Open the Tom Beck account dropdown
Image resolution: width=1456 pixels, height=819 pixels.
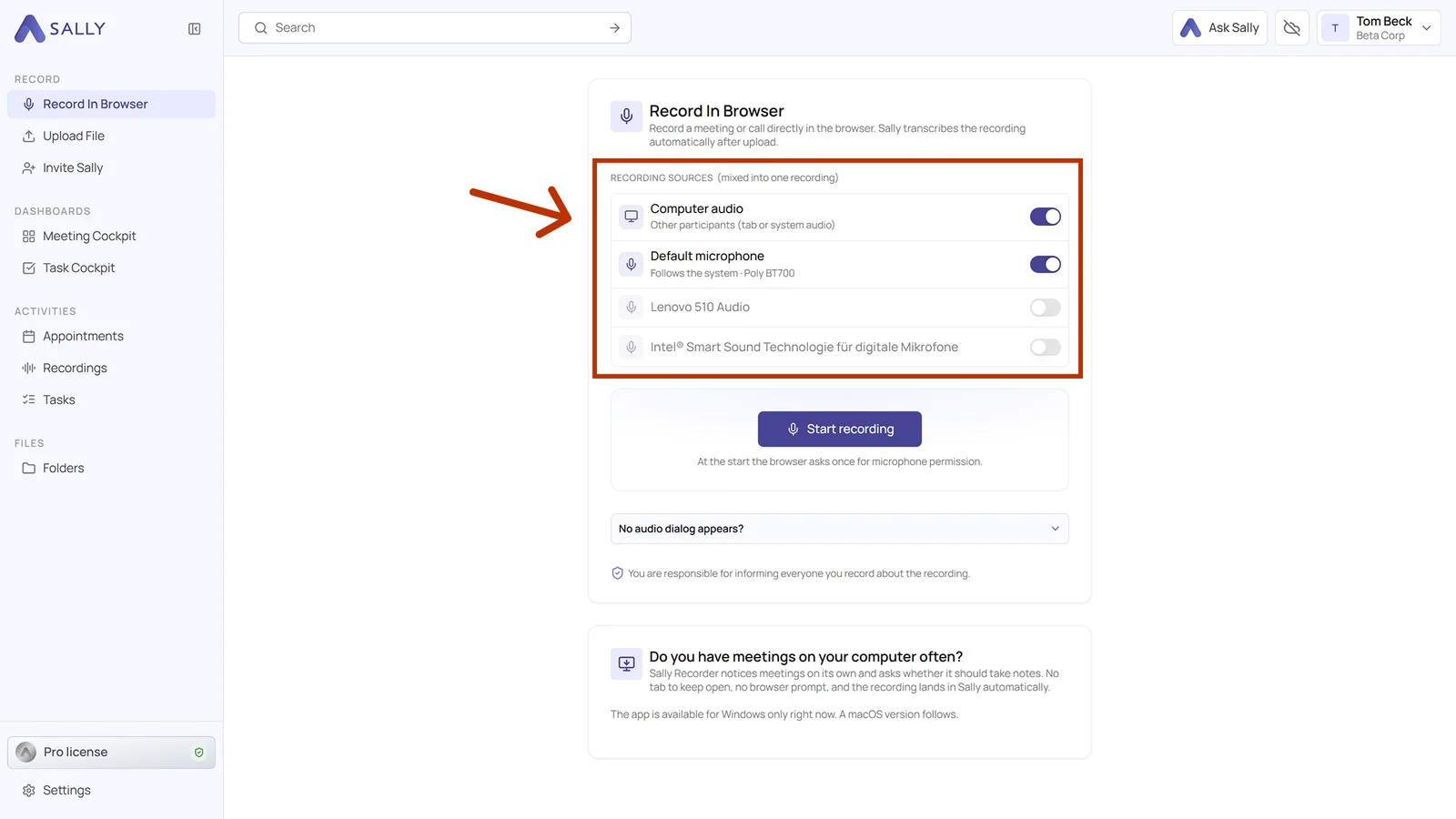(1378, 28)
